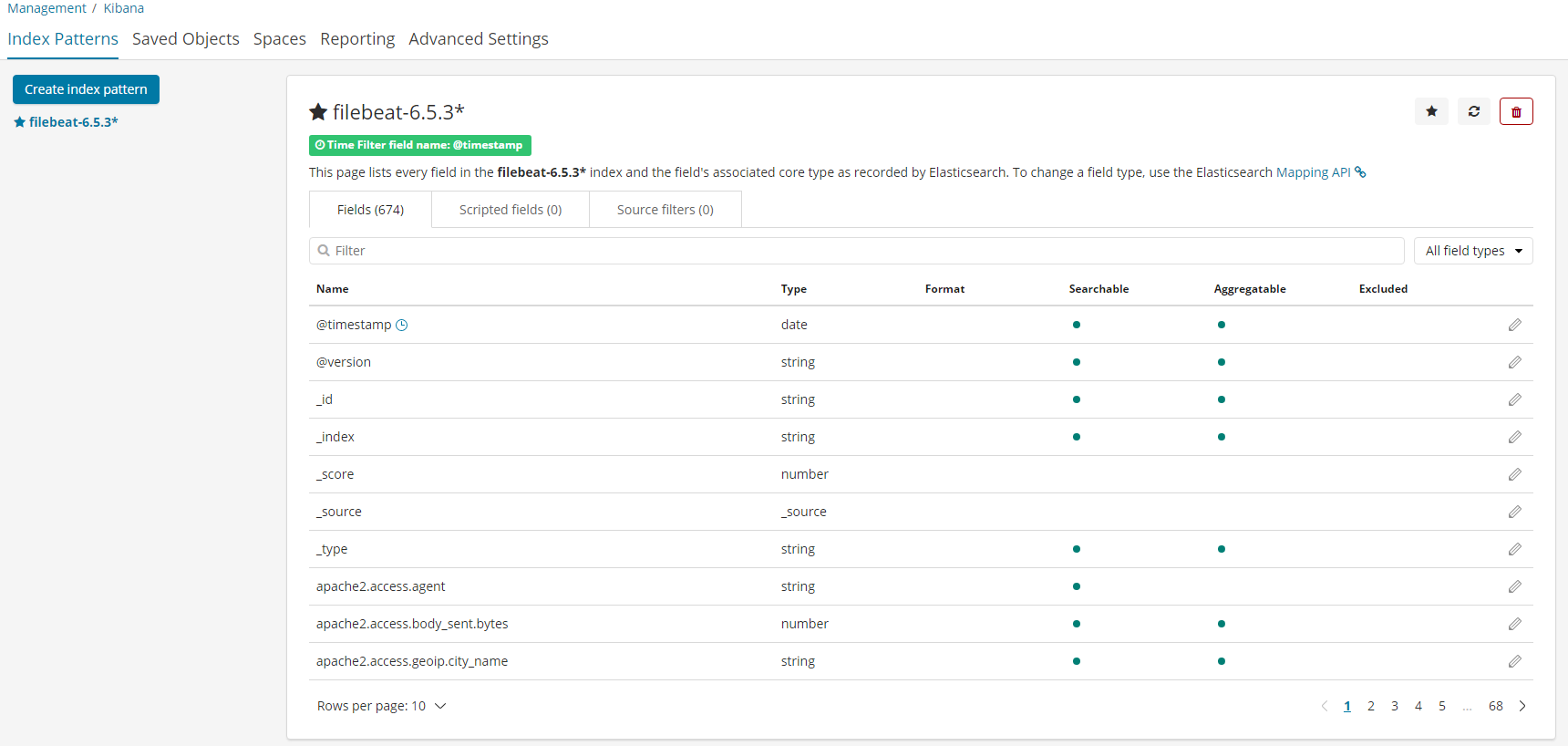Edit the _score field pencil icon
The height and width of the screenshot is (746, 1568).
[x=1514, y=474]
